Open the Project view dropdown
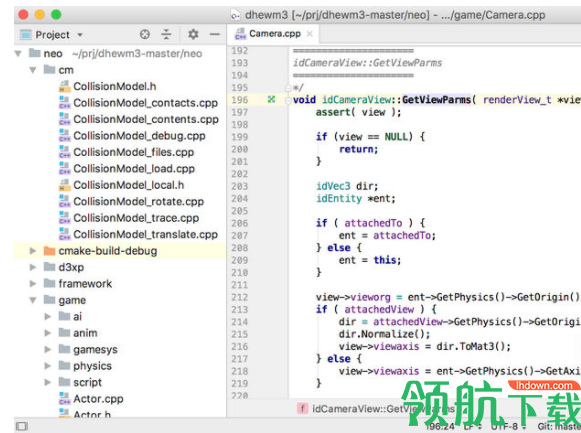 coord(80,35)
